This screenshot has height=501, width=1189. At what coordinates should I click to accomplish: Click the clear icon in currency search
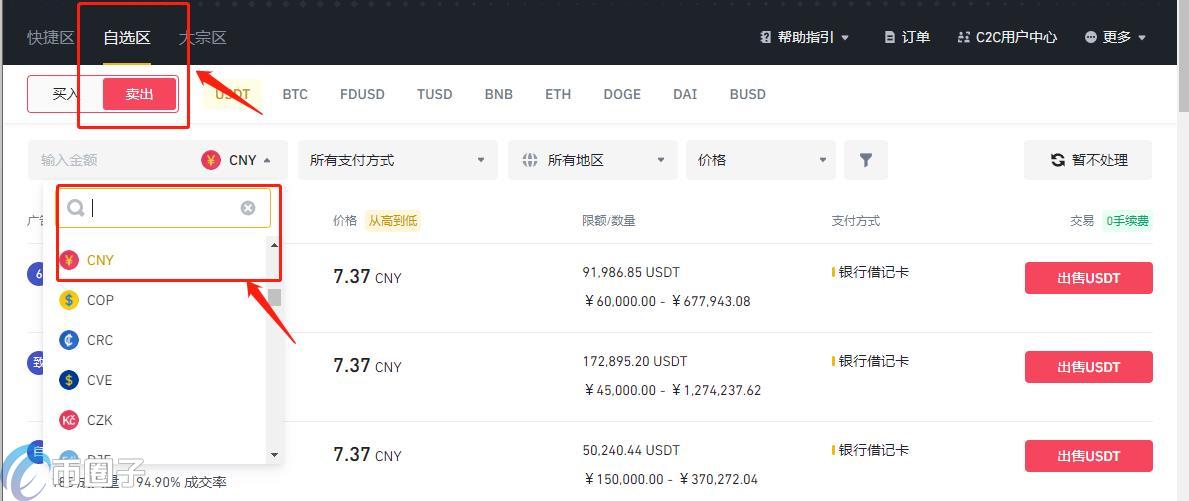pos(248,208)
